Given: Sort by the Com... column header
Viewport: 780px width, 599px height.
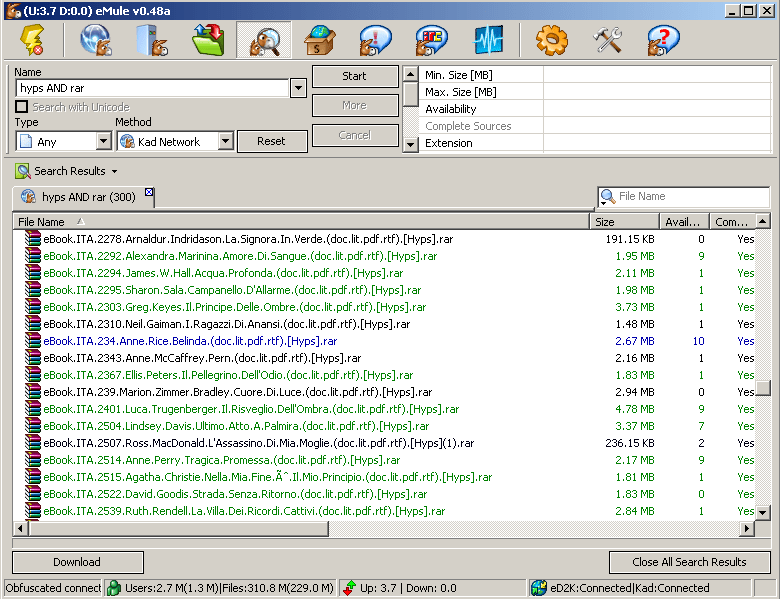Looking at the screenshot, I should click(732, 222).
